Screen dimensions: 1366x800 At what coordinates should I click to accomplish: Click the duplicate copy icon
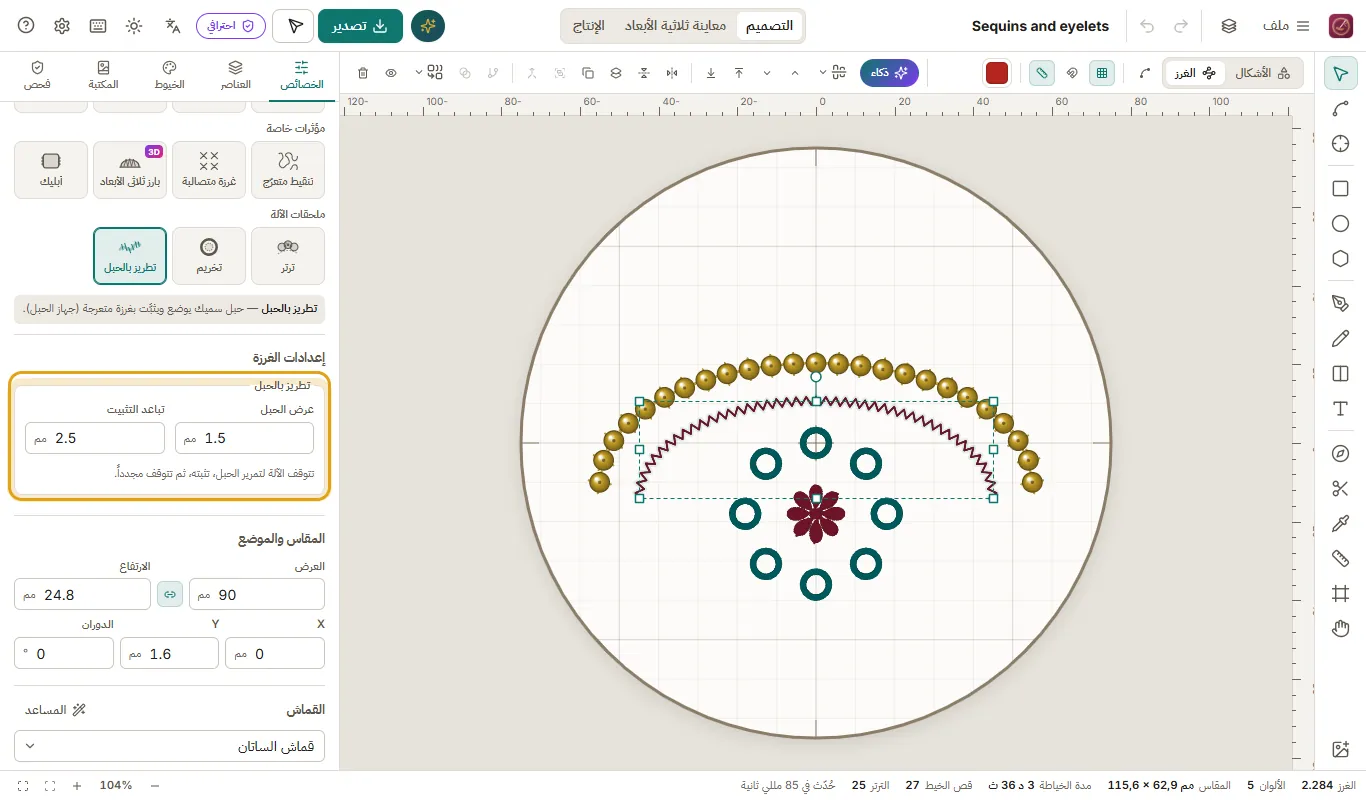tap(587, 73)
